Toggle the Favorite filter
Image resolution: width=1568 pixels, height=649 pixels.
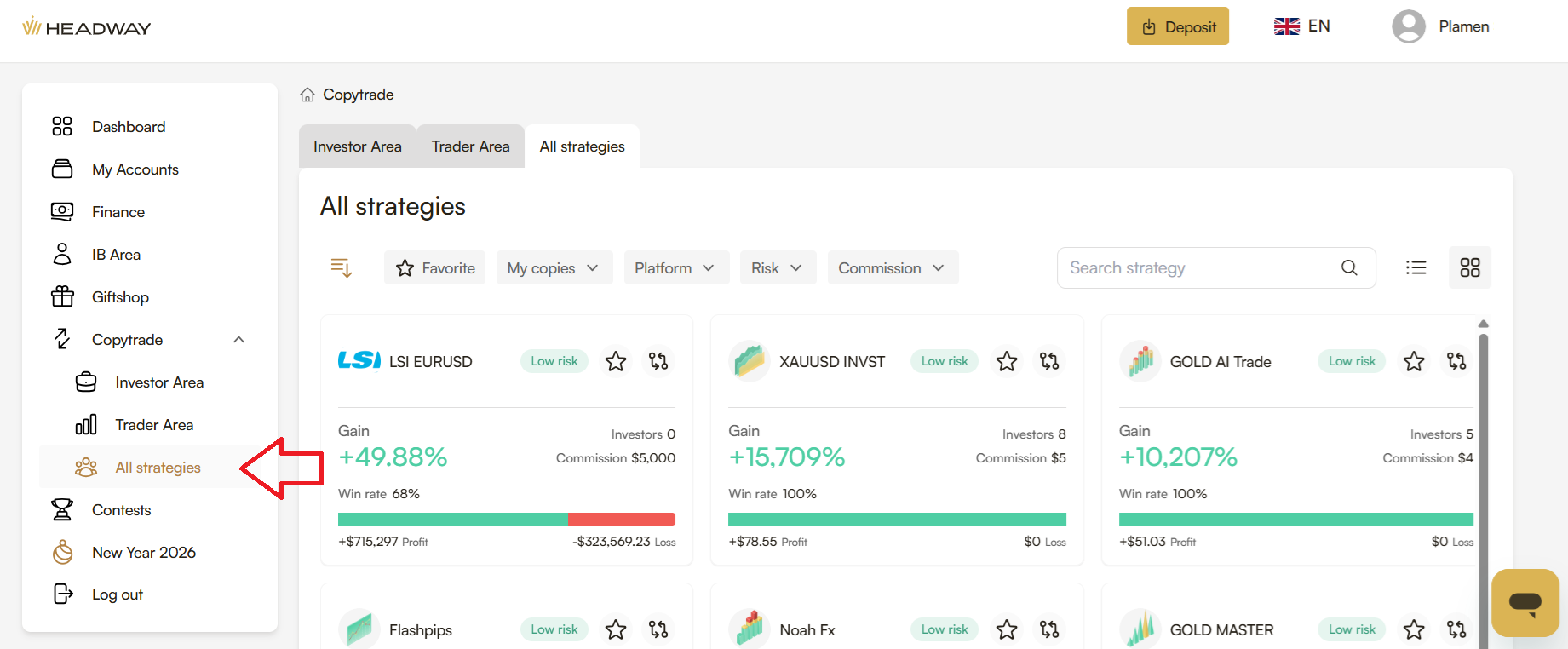click(x=435, y=267)
